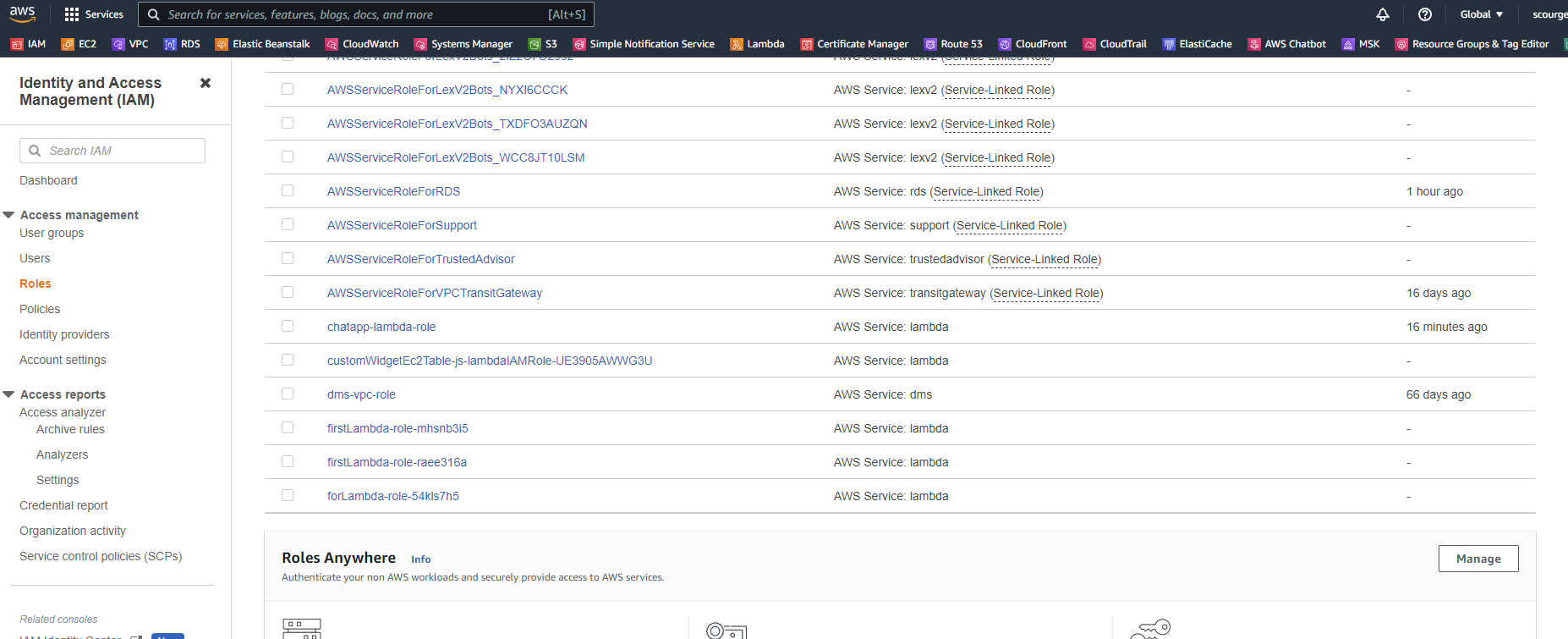1568x639 pixels.
Task: Open the firstLambda-role-mhsnb3i5 link
Action: [397, 428]
